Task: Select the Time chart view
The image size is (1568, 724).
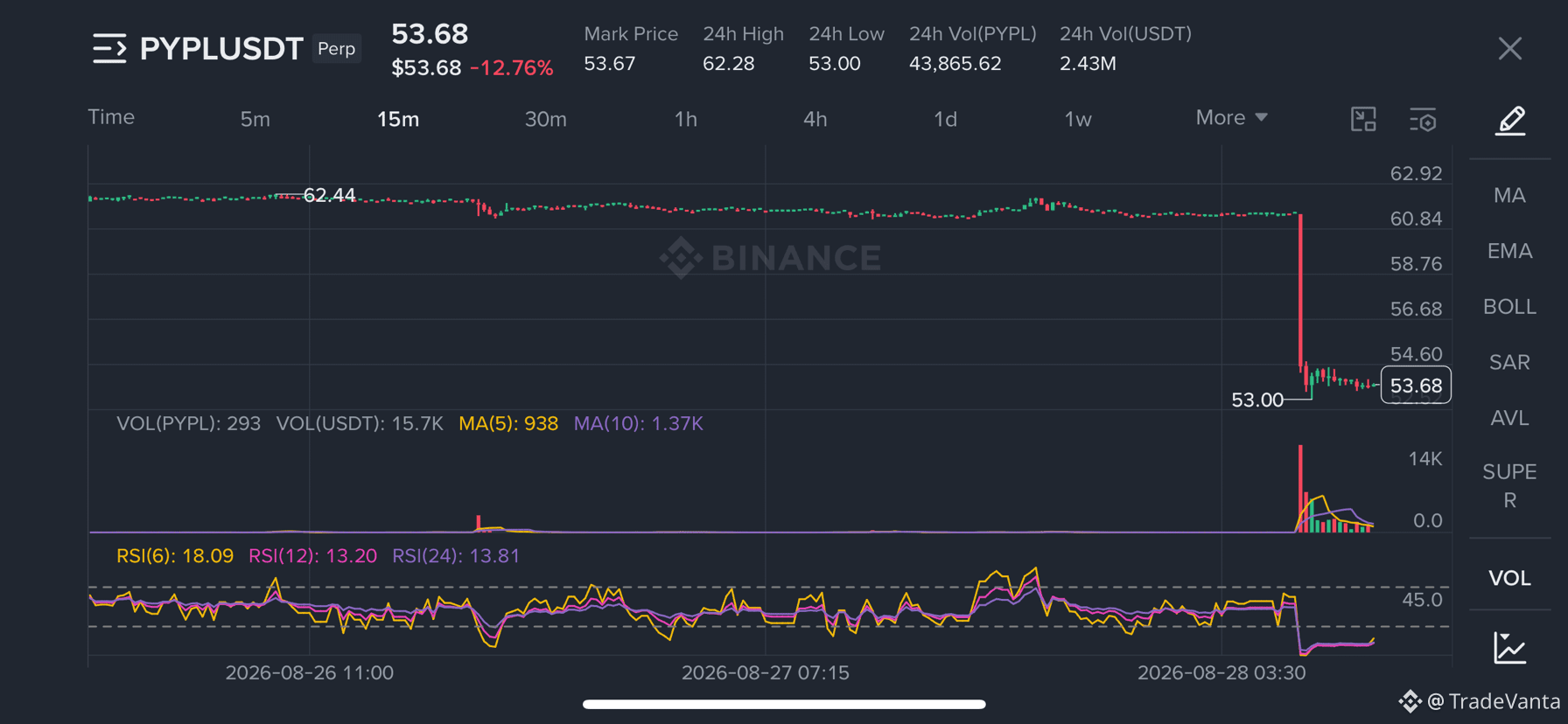Action: point(111,117)
